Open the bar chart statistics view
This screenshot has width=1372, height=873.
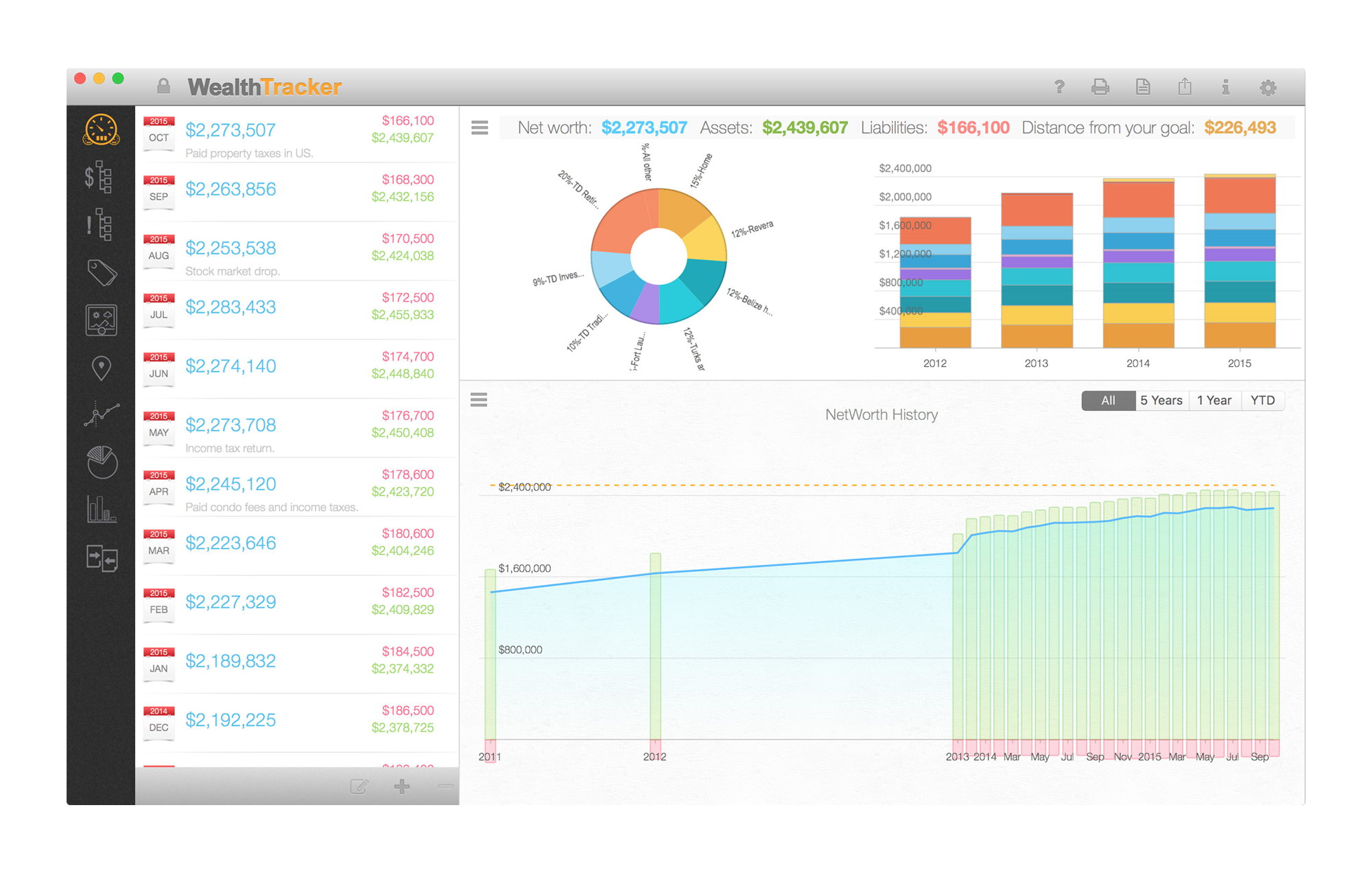[100, 509]
